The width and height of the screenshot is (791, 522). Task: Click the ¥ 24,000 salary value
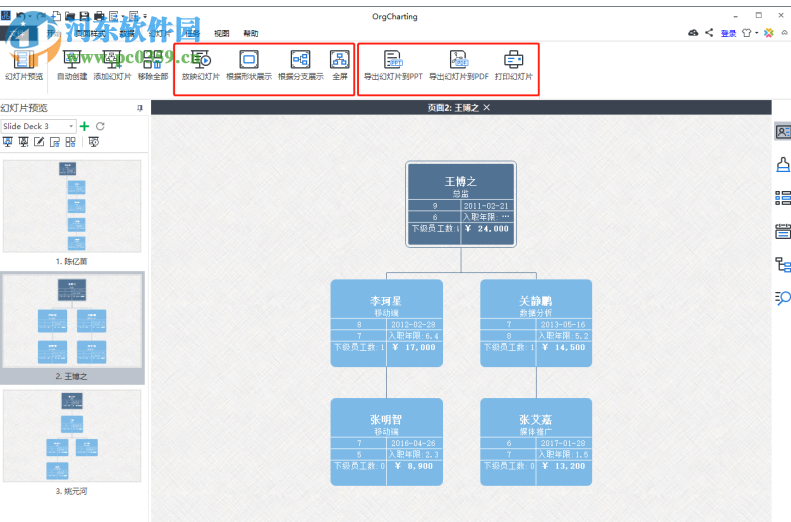[487, 229]
